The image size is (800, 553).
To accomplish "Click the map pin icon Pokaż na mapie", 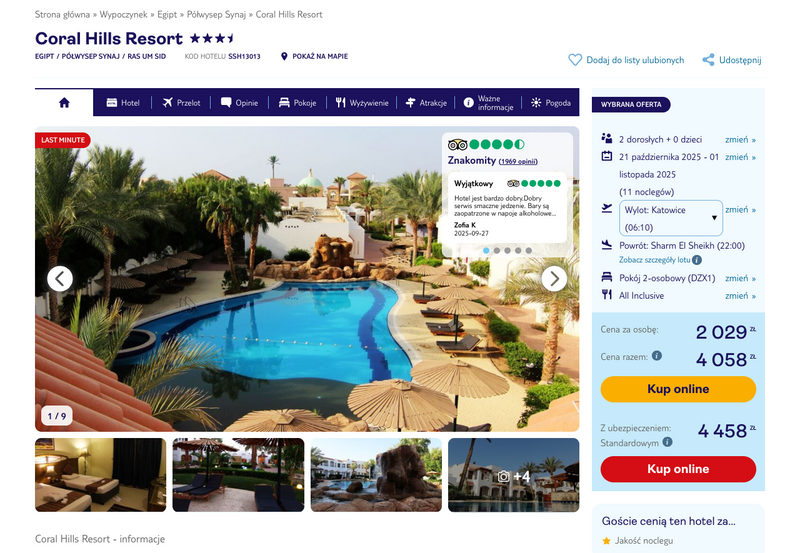I will coord(284,56).
